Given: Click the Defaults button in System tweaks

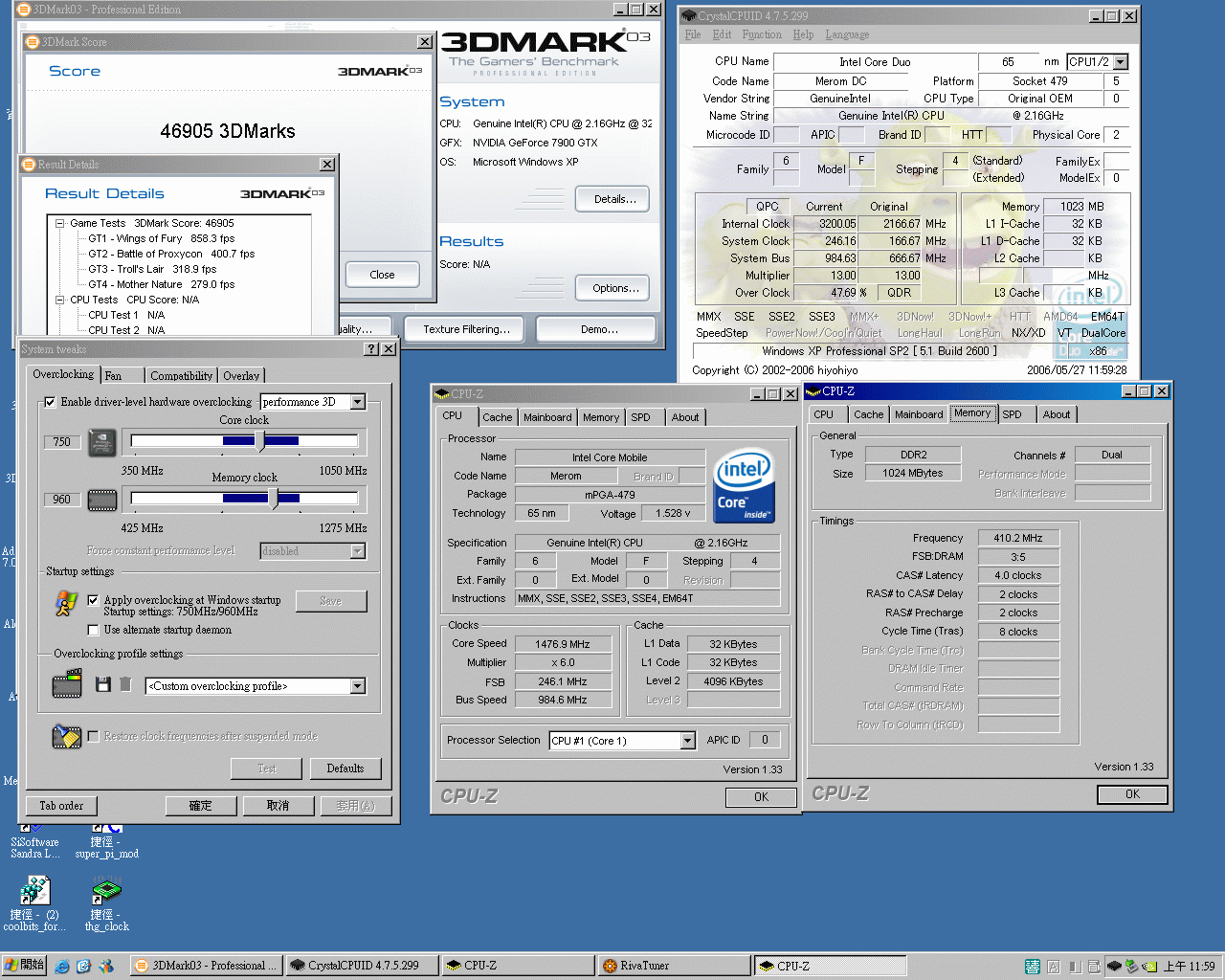Looking at the screenshot, I should tap(345, 768).
